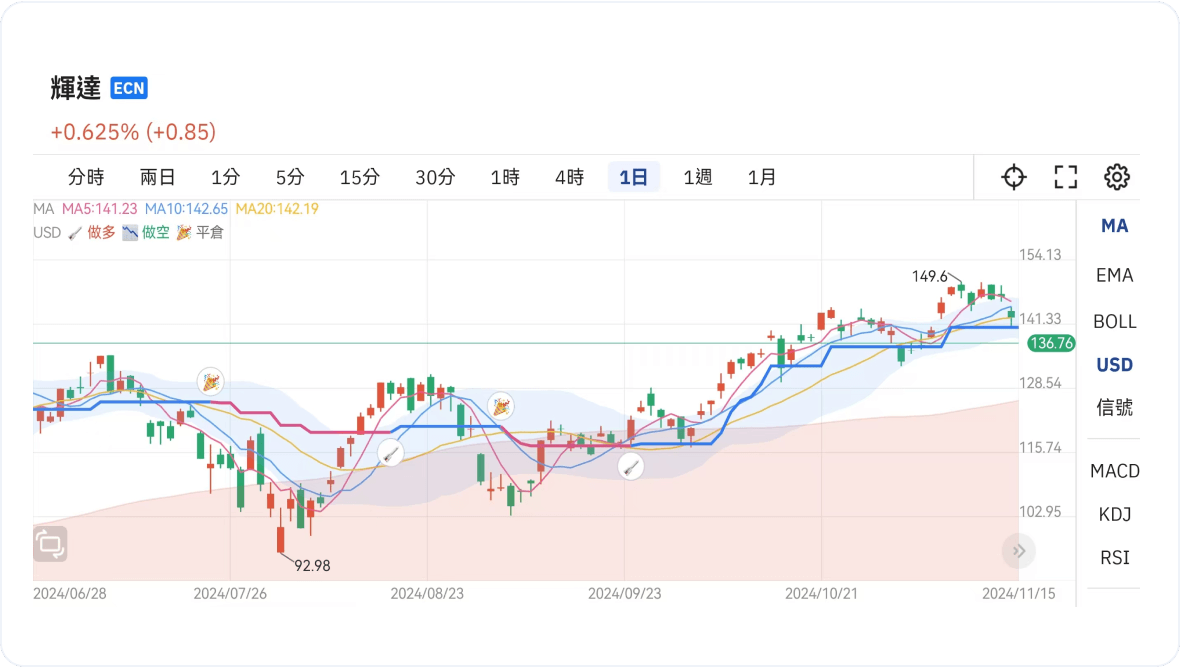Select the USD currency option
Viewport: 1180px width, 667px height.
1114,365
